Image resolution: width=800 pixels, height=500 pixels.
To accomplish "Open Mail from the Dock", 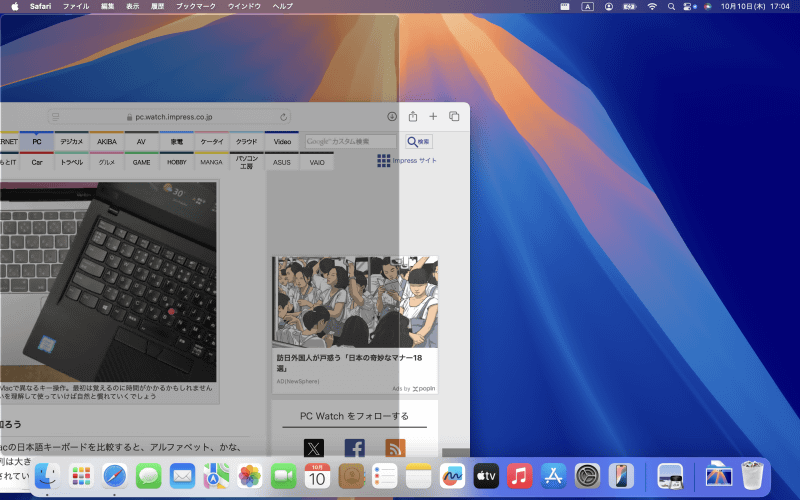I will (x=182, y=476).
